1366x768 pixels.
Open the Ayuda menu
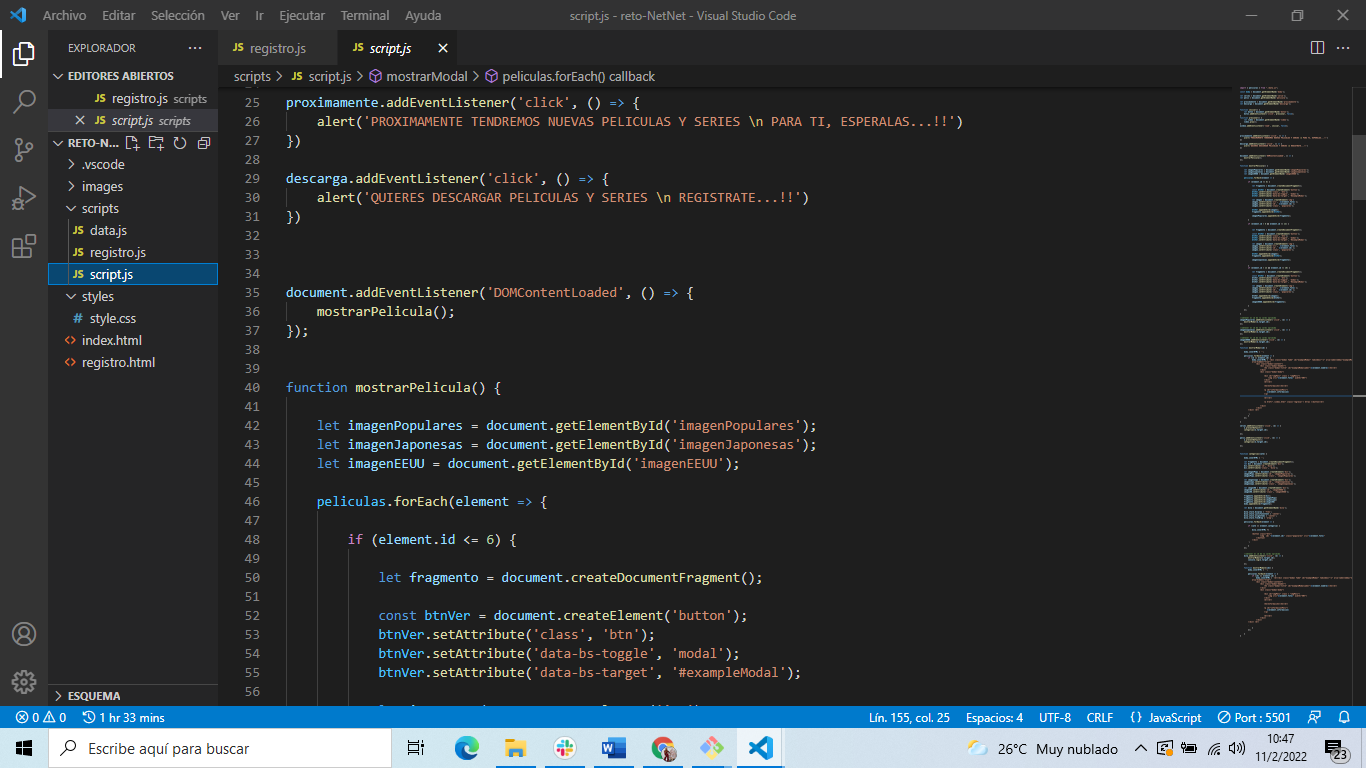point(423,16)
